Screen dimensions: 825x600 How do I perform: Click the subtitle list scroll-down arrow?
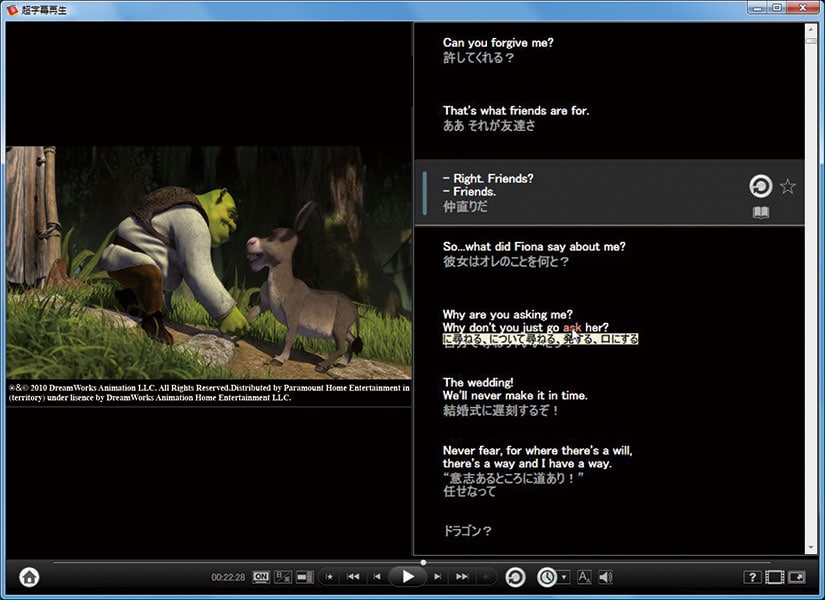pos(811,548)
